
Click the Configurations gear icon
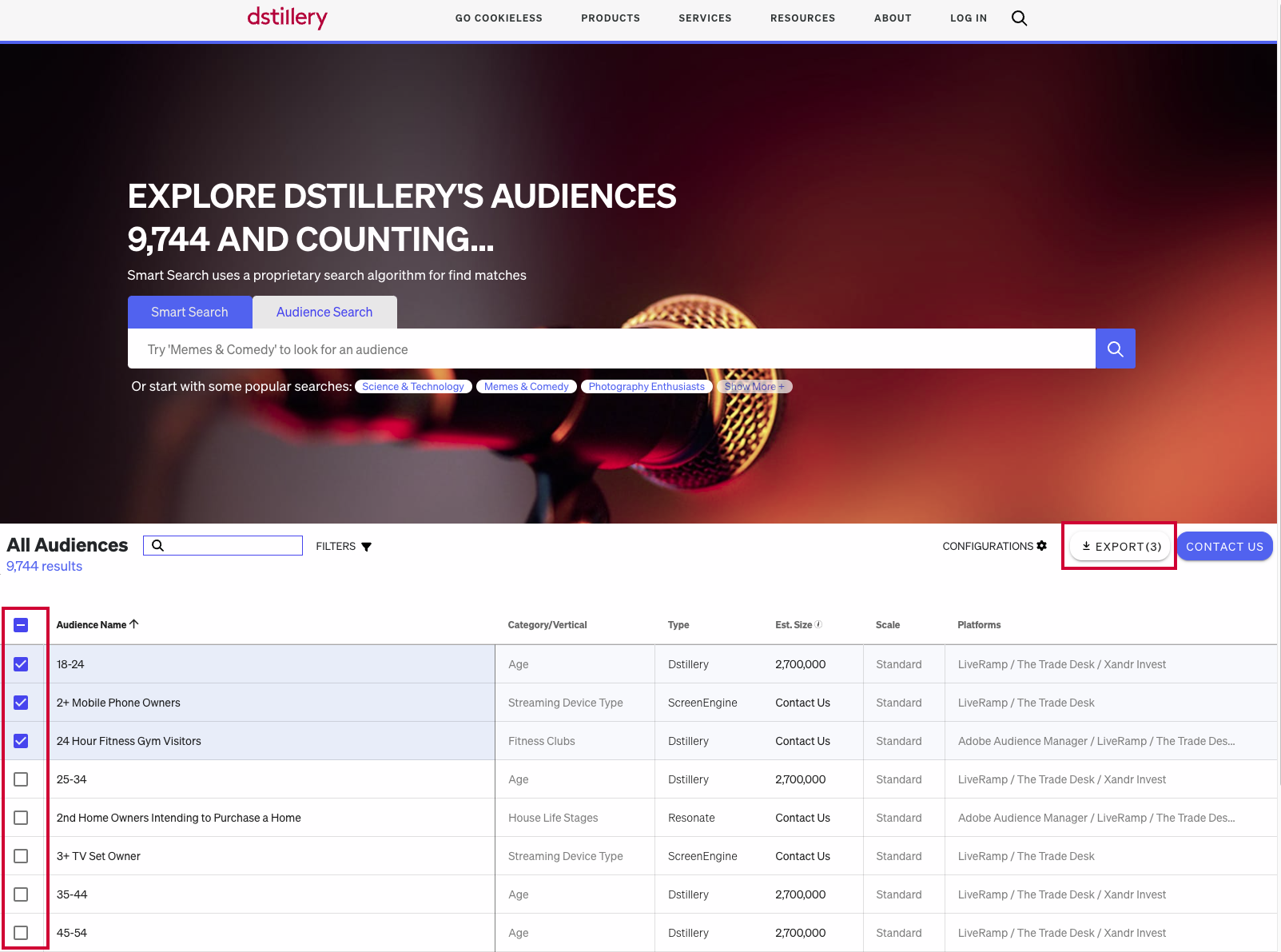coord(1041,546)
